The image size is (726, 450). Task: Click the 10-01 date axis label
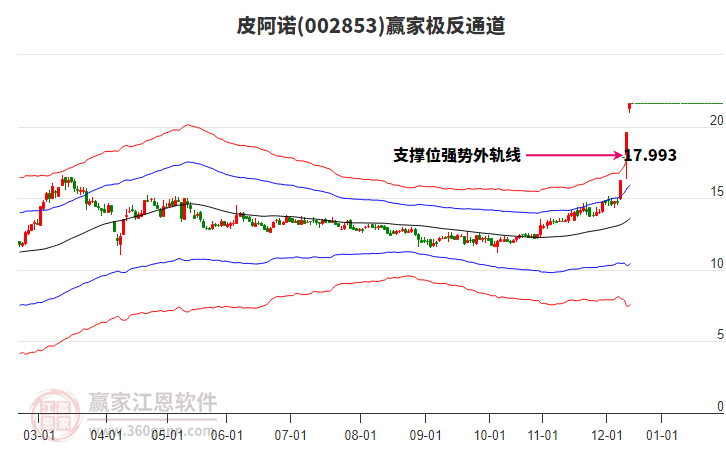[489, 436]
